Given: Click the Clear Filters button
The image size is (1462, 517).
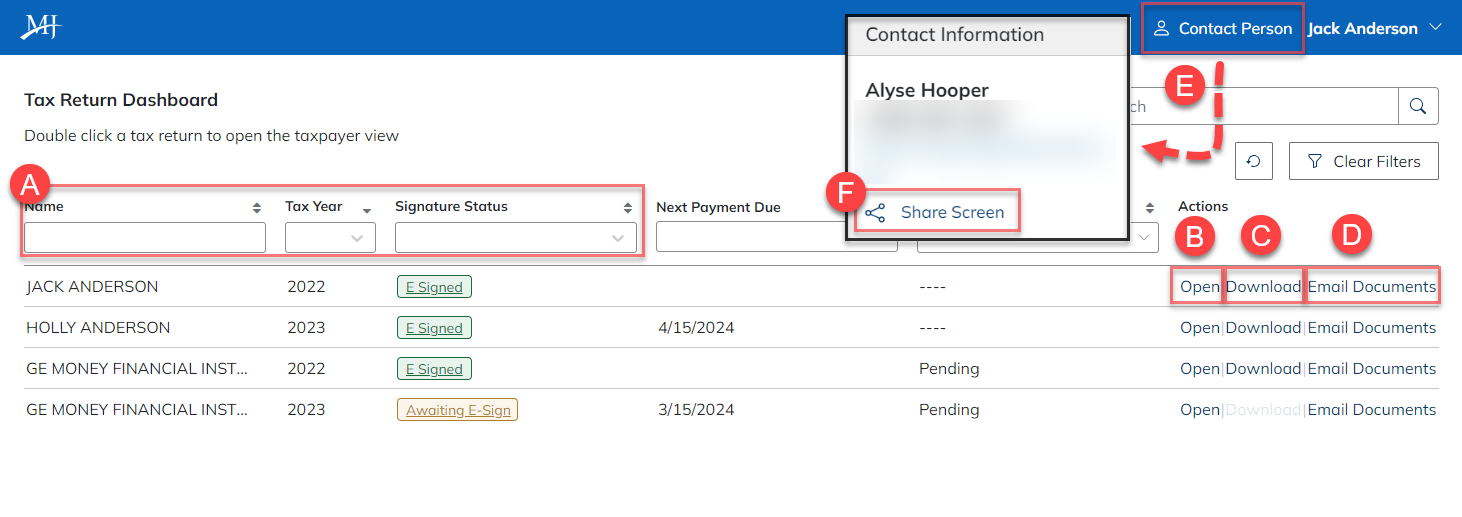Looking at the screenshot, I should (1363, 161).
